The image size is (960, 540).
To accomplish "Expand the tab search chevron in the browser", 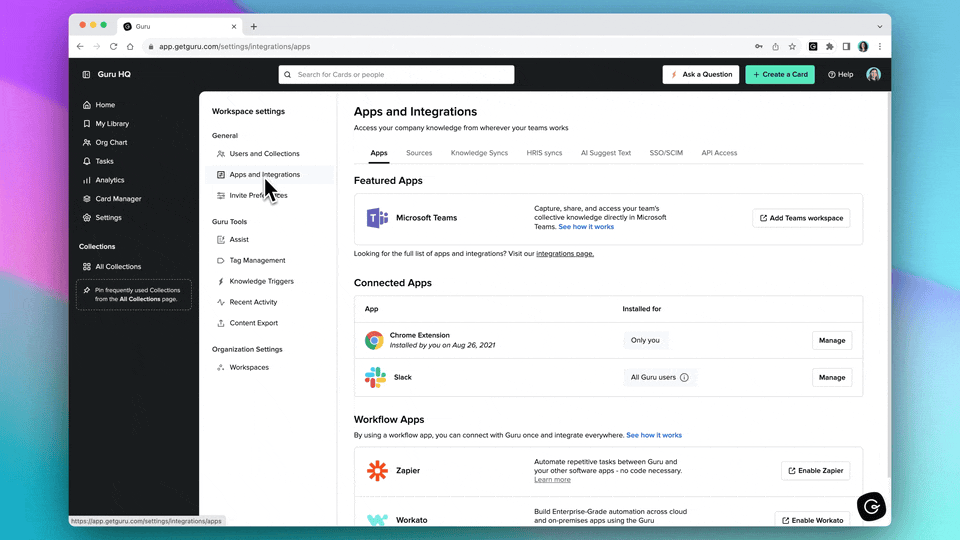I will click(x=880, y=26).
